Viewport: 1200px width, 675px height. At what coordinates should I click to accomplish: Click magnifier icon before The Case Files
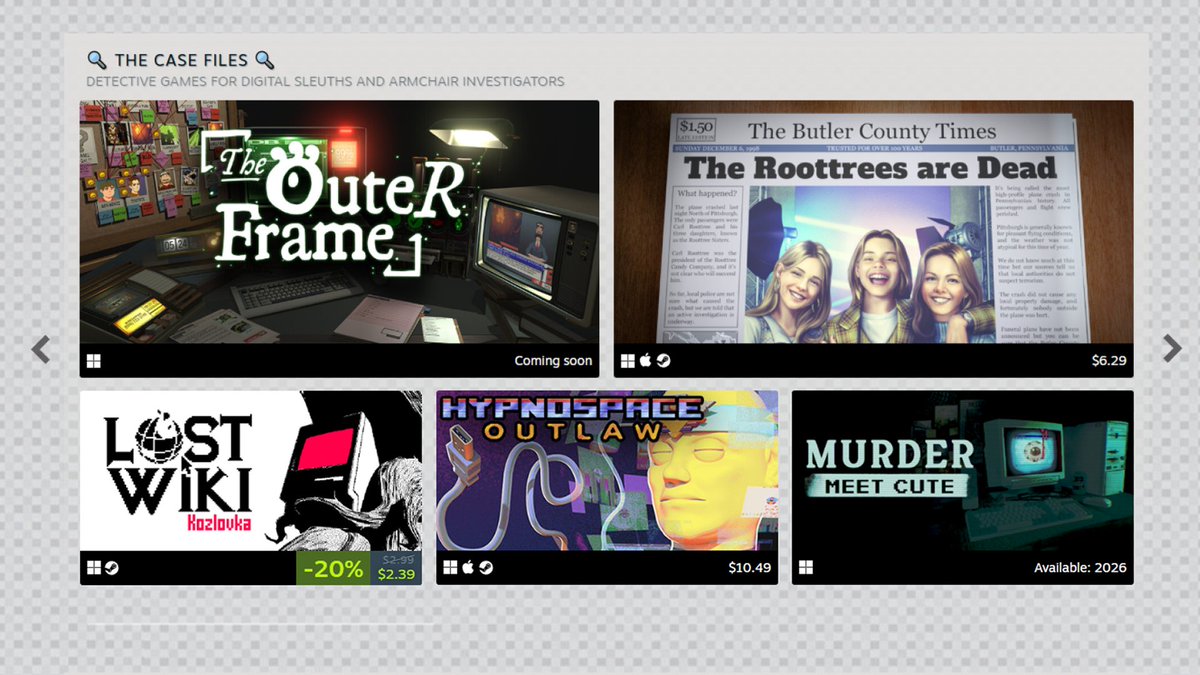97,61
